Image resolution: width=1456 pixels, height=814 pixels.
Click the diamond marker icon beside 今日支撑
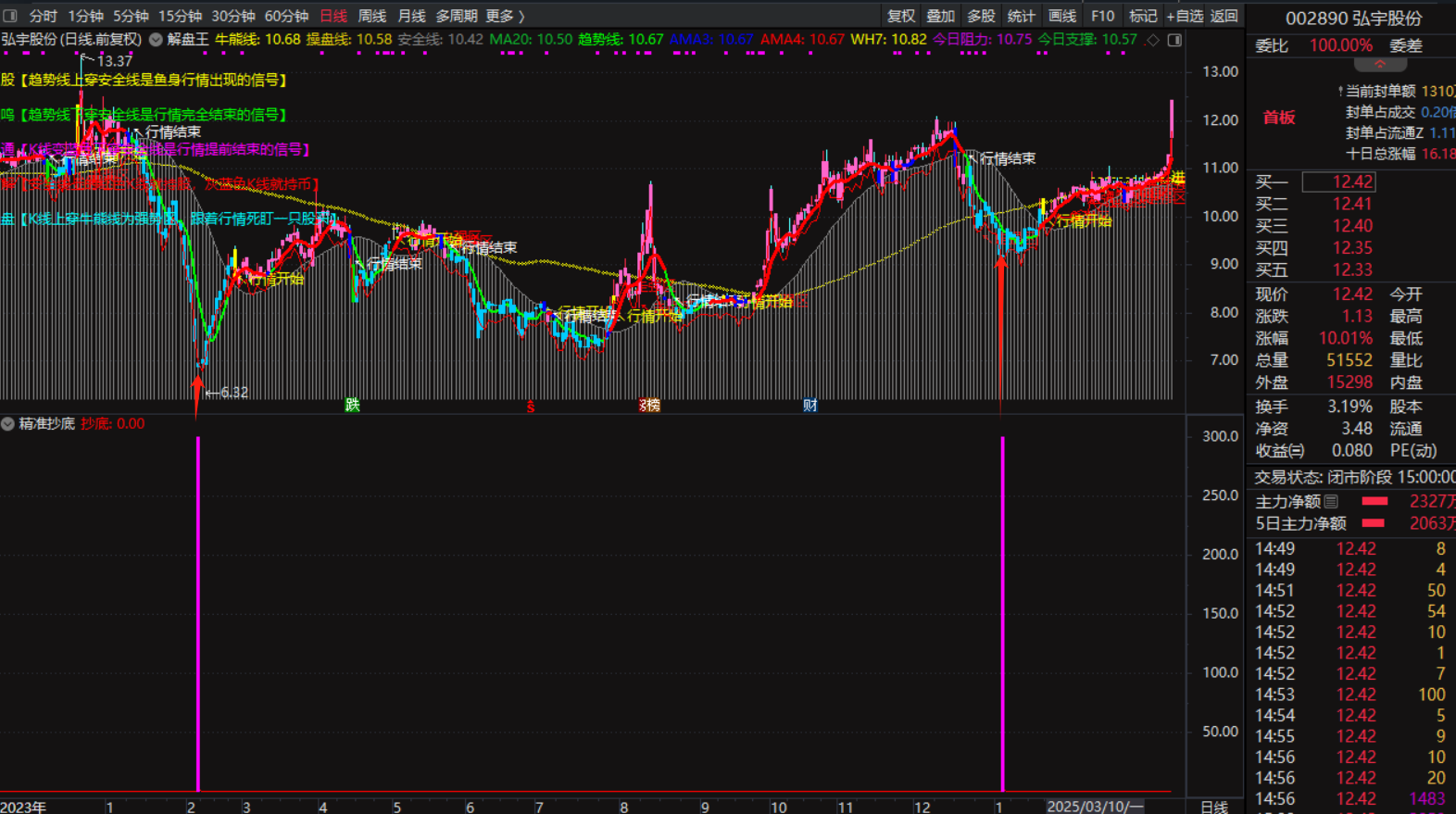(x=1153, y=40)
